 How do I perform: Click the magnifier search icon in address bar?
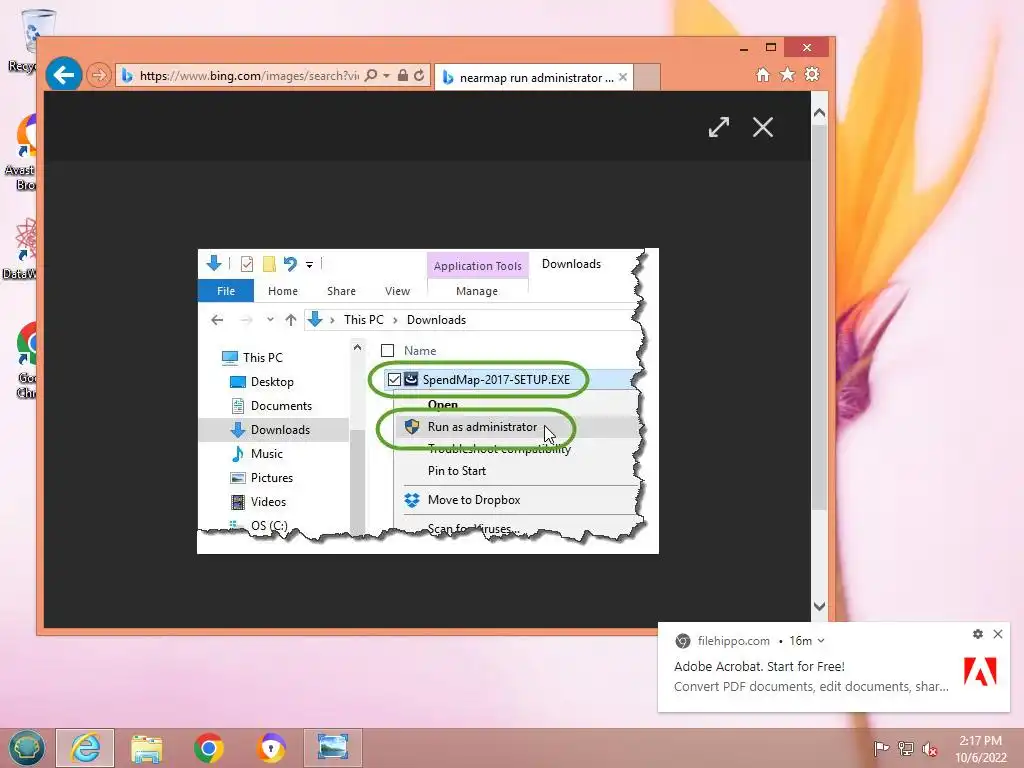pyautogui.click(x=371, y=76)
